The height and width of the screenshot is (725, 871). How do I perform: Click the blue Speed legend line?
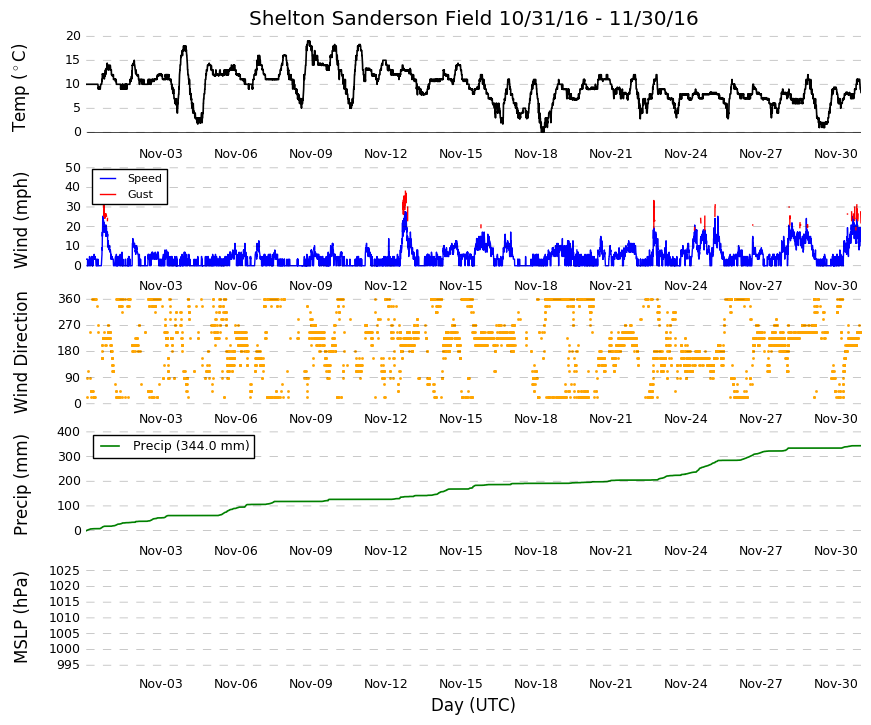point(107,178)
